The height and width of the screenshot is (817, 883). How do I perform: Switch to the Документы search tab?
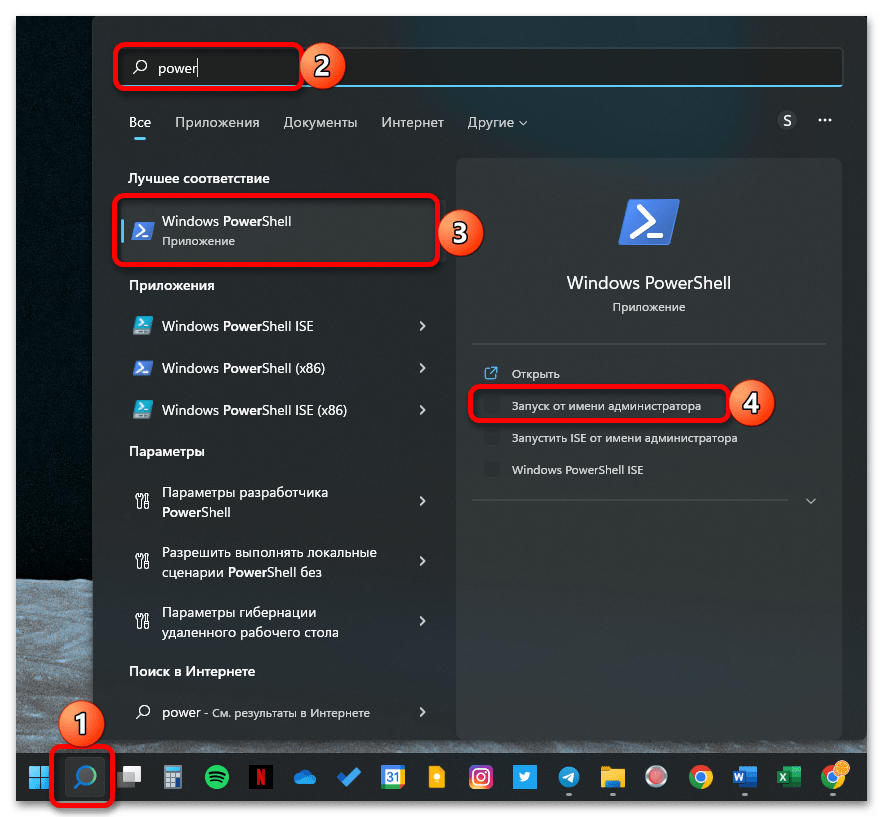[x=320, y=122]
